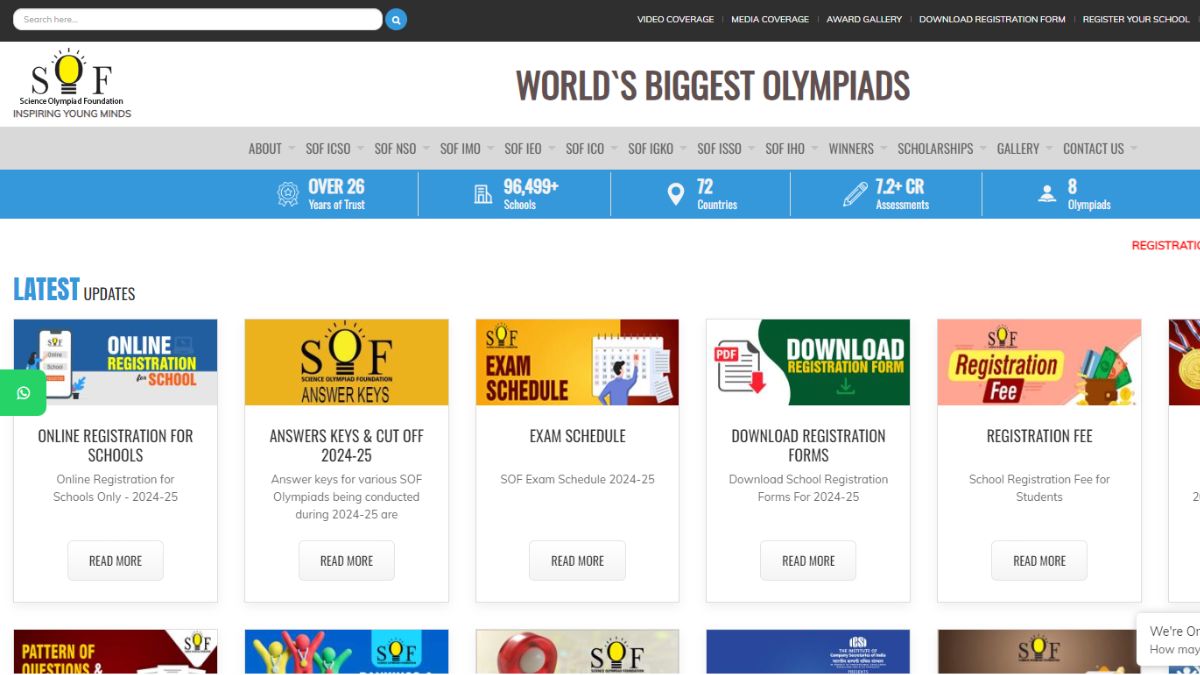Open the Video Coverage link
The image size is (1200, 675).
point(676,19)
